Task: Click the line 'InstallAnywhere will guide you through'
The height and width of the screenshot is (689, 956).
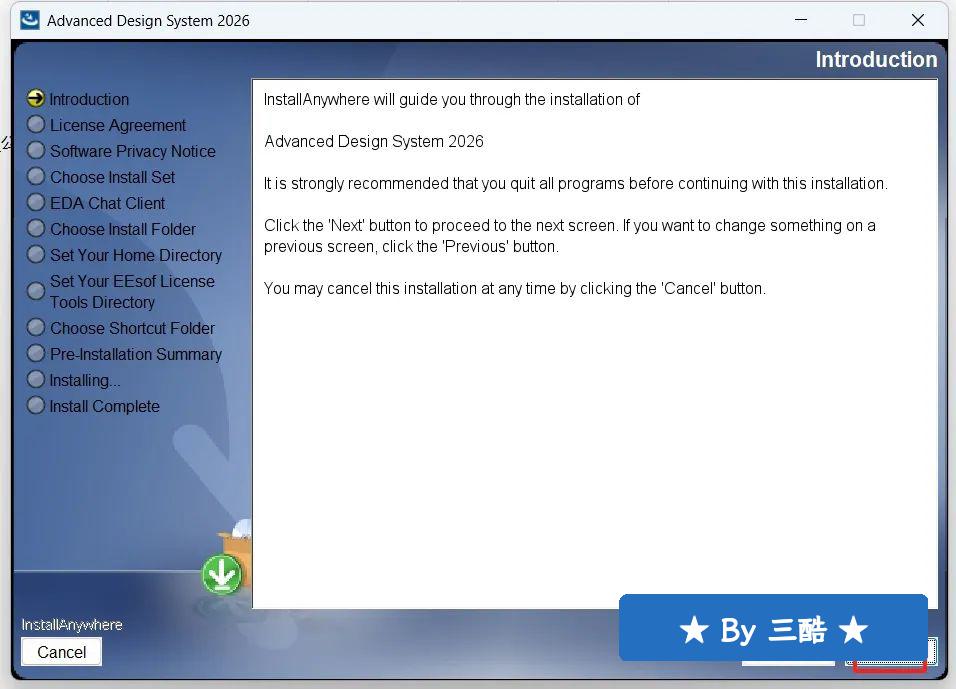Action: click(452, 99)
